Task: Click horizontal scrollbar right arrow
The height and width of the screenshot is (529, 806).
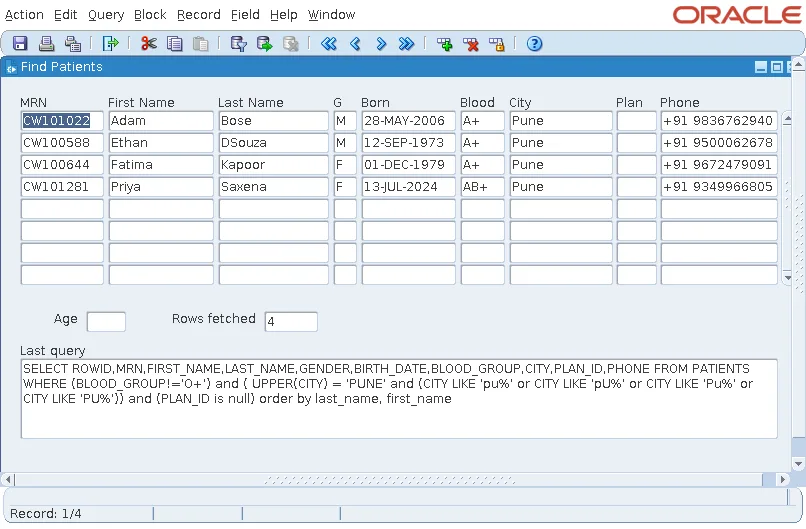Action: 782,480
